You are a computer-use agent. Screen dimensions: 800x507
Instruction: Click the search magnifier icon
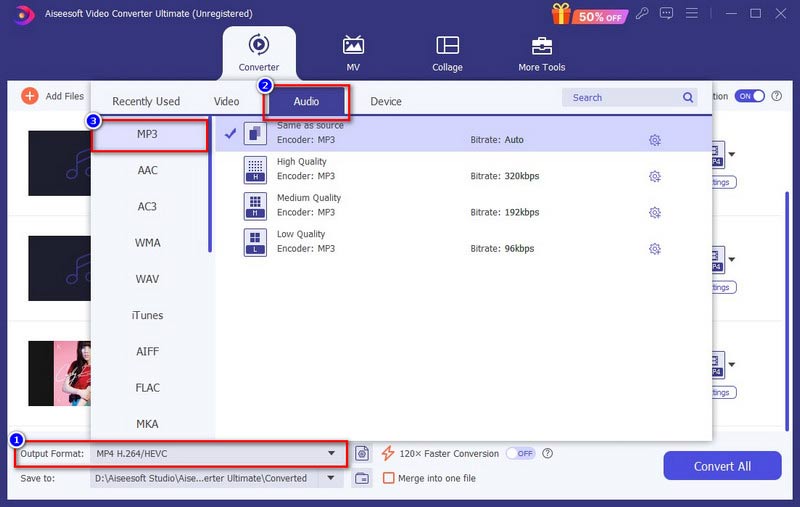(688, 97)
